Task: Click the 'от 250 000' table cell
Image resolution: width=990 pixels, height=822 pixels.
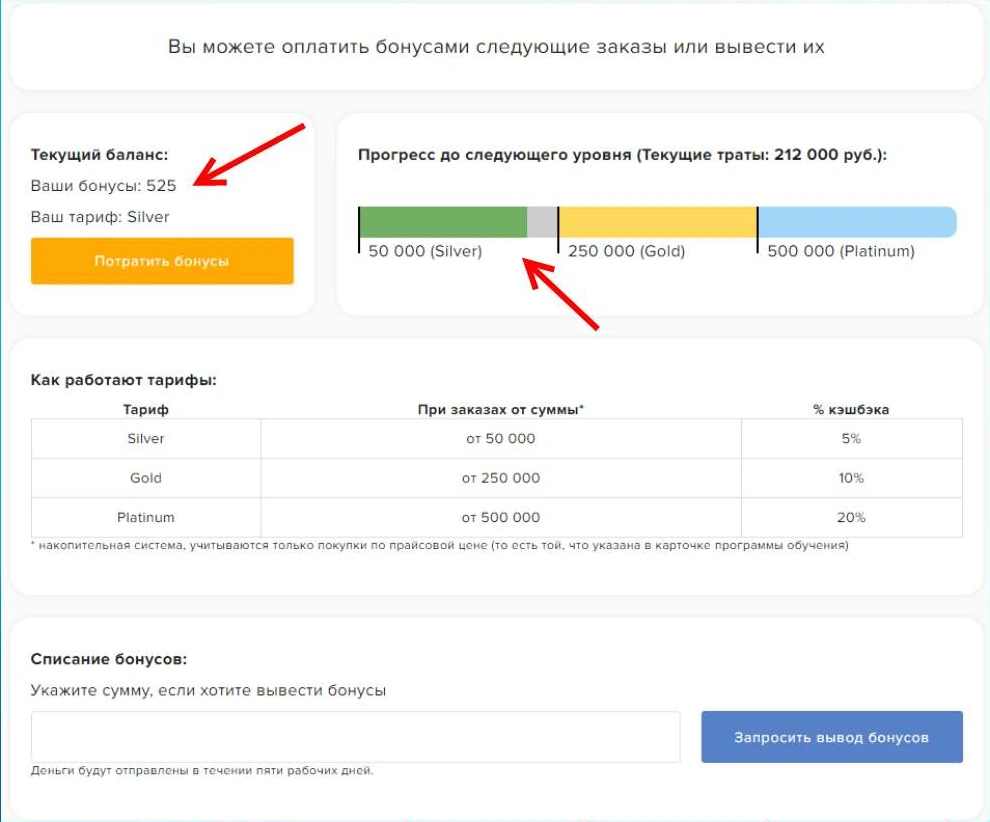Action: 501,478
